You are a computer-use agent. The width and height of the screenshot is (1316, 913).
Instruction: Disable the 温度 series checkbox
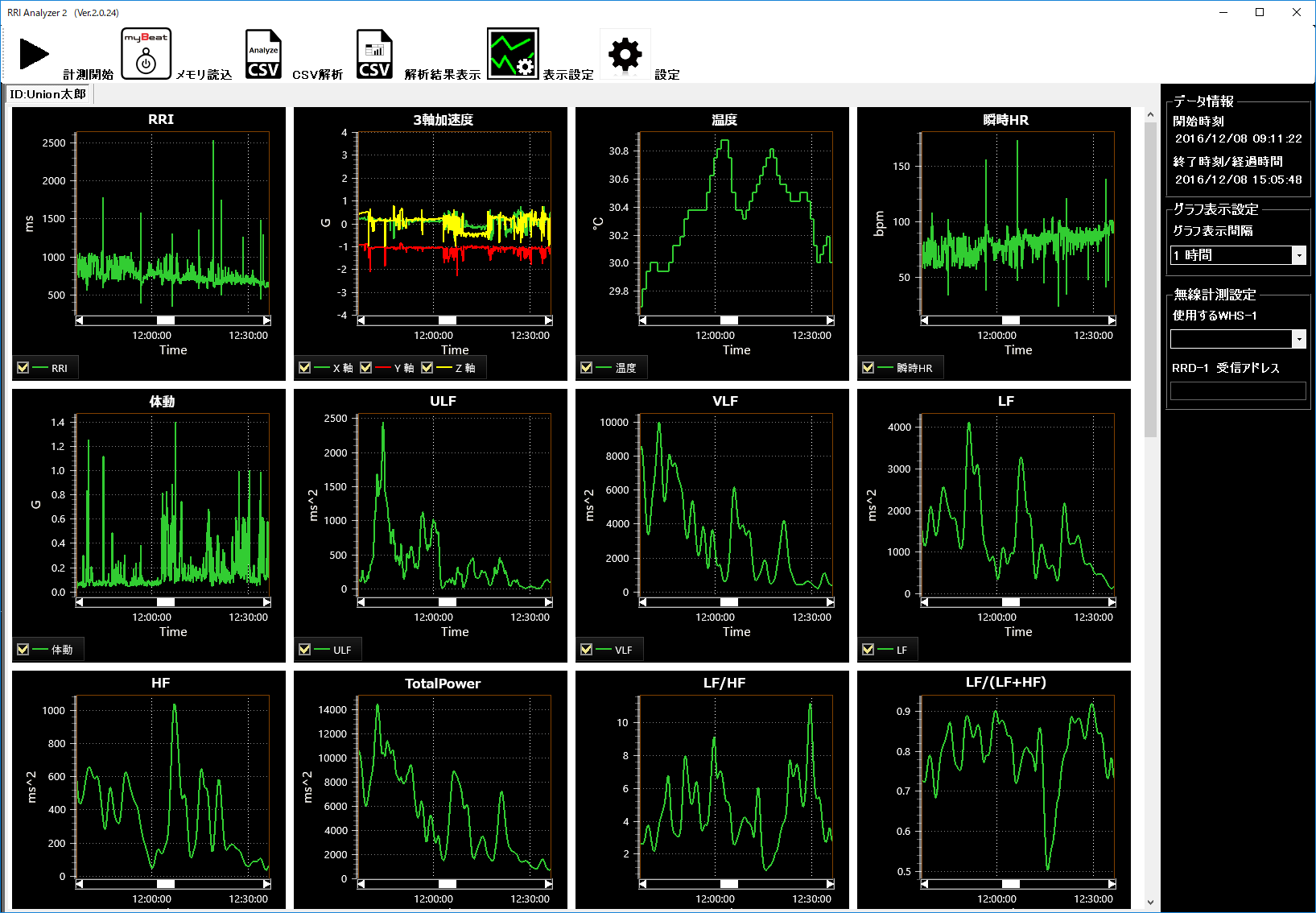click(587, 368)
